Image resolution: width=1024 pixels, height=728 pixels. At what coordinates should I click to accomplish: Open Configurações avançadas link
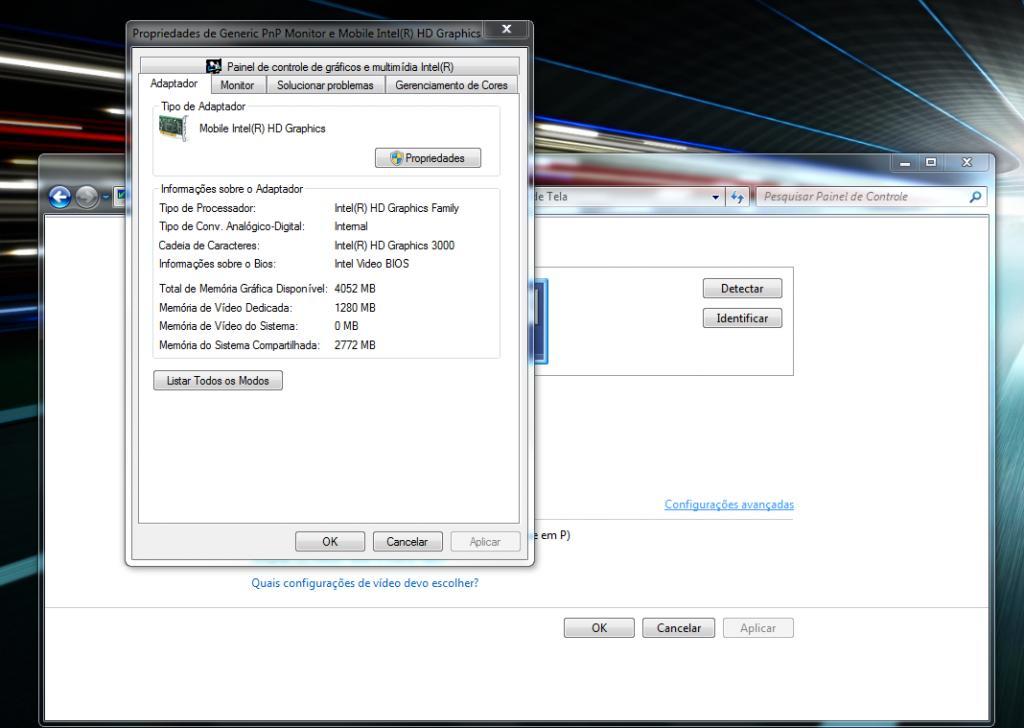click(x=729, y=504)
